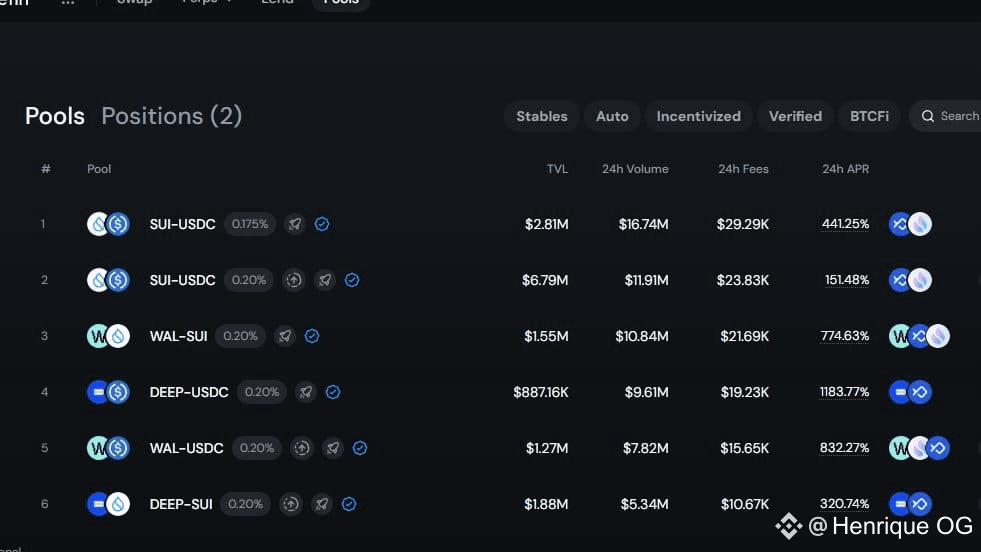981x552 pixels.
Task: Click auto-compound icon on DEEP-SUI row
Action: [290, 504]
